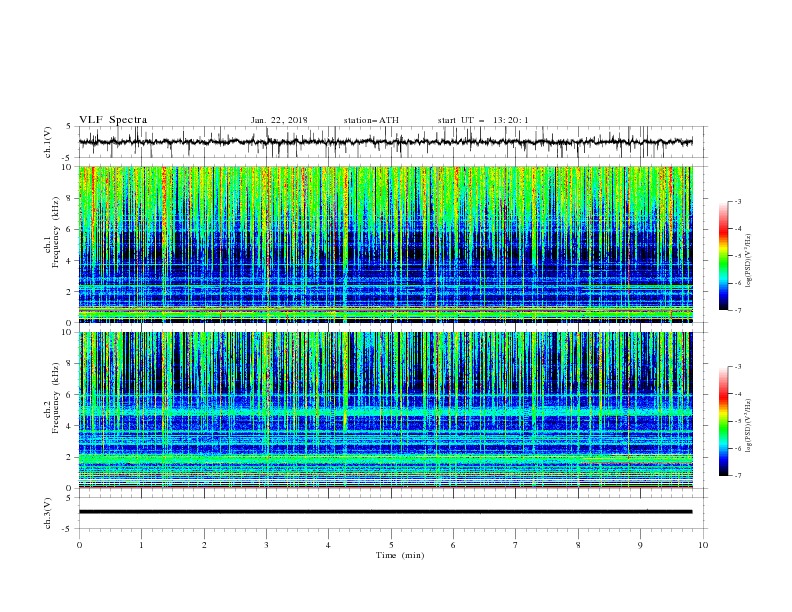
Task: Select the "Jan. 22, 2018" date text
Action: click(279, 120)
